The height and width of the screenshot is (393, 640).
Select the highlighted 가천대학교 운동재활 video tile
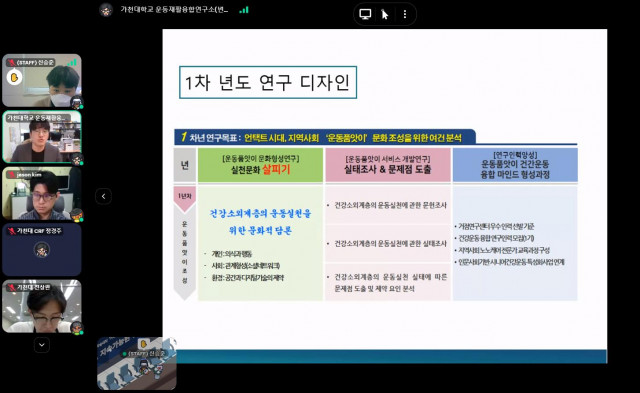42,137
